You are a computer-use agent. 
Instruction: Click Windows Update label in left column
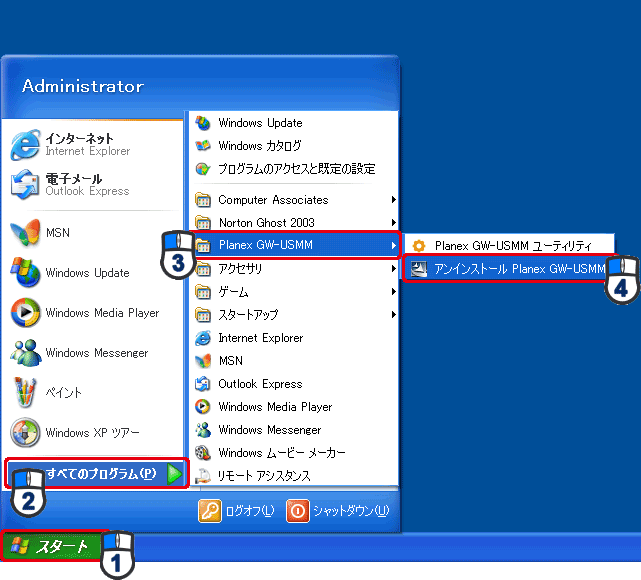tap(87, 273)
